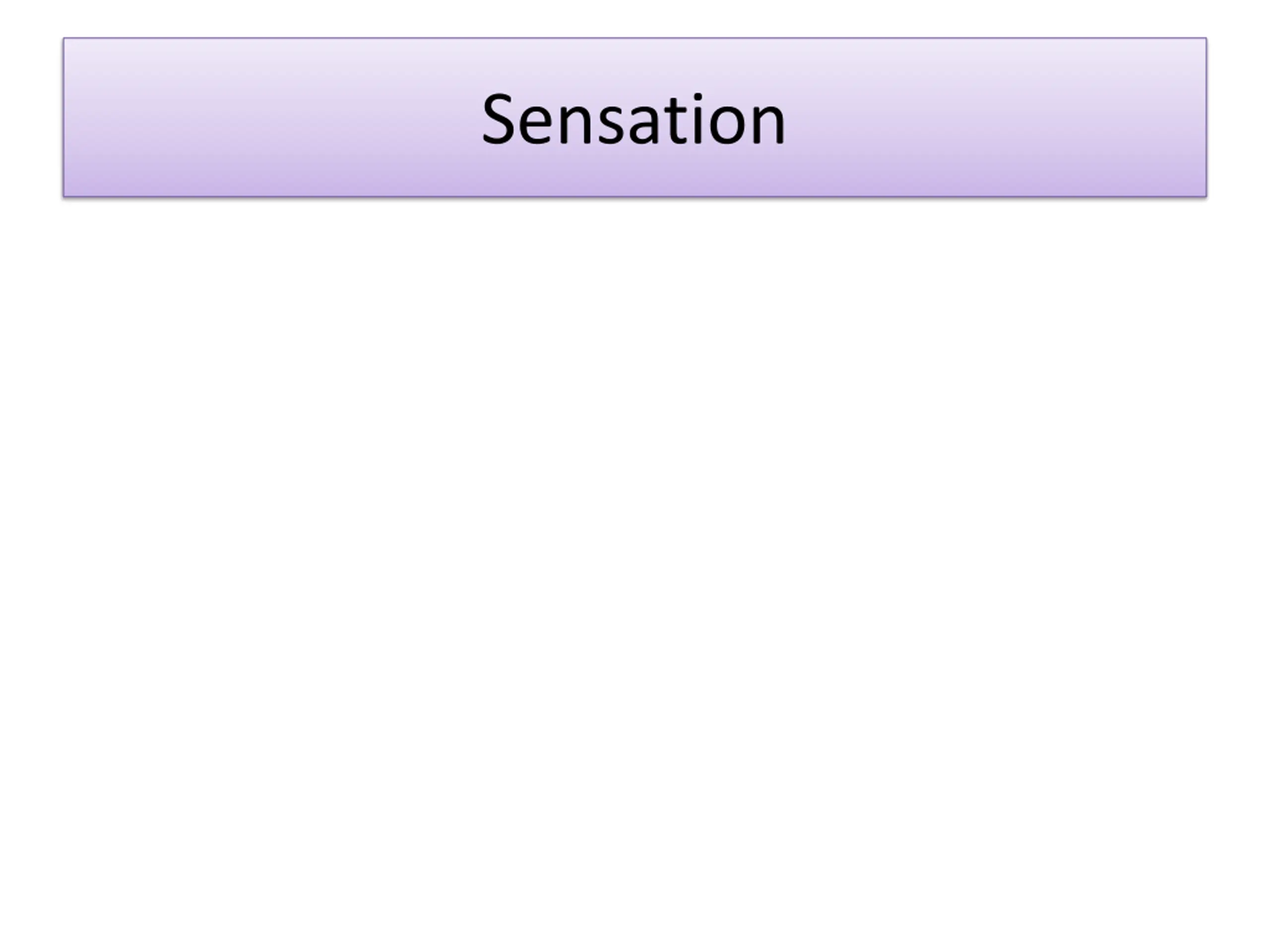Select the purple title banner

[635, 118]
